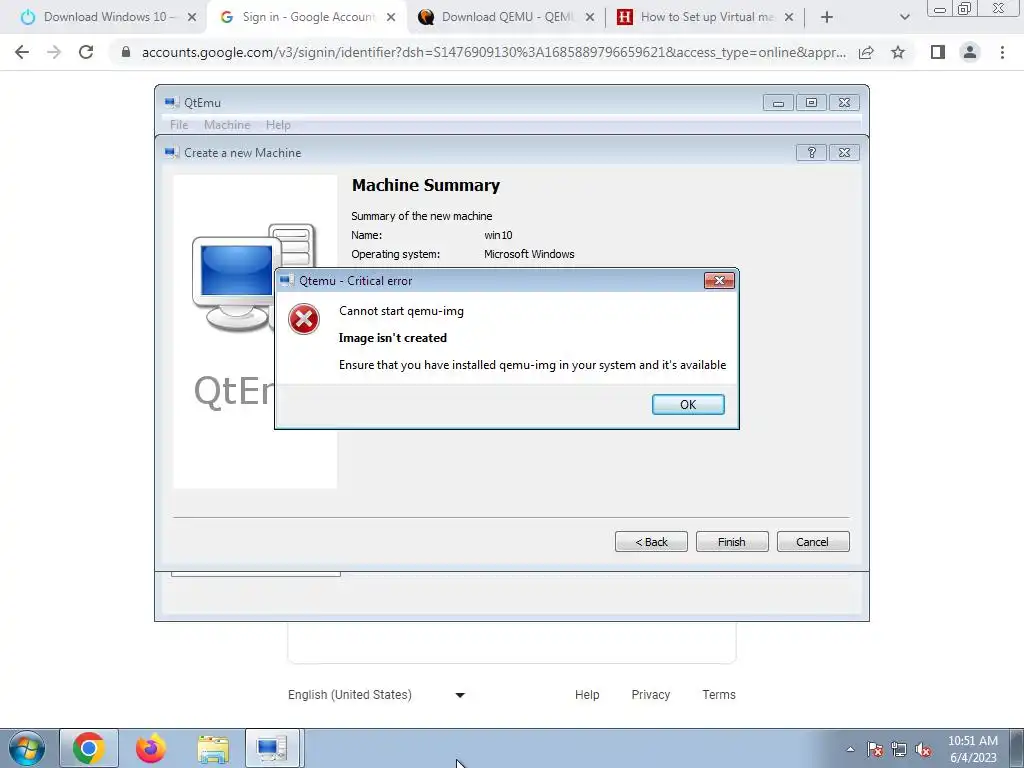This screenshot has height=768, width=1024.
Task: Click the taskbar clock showing 10:51 AM
Action: coord(972,748)
